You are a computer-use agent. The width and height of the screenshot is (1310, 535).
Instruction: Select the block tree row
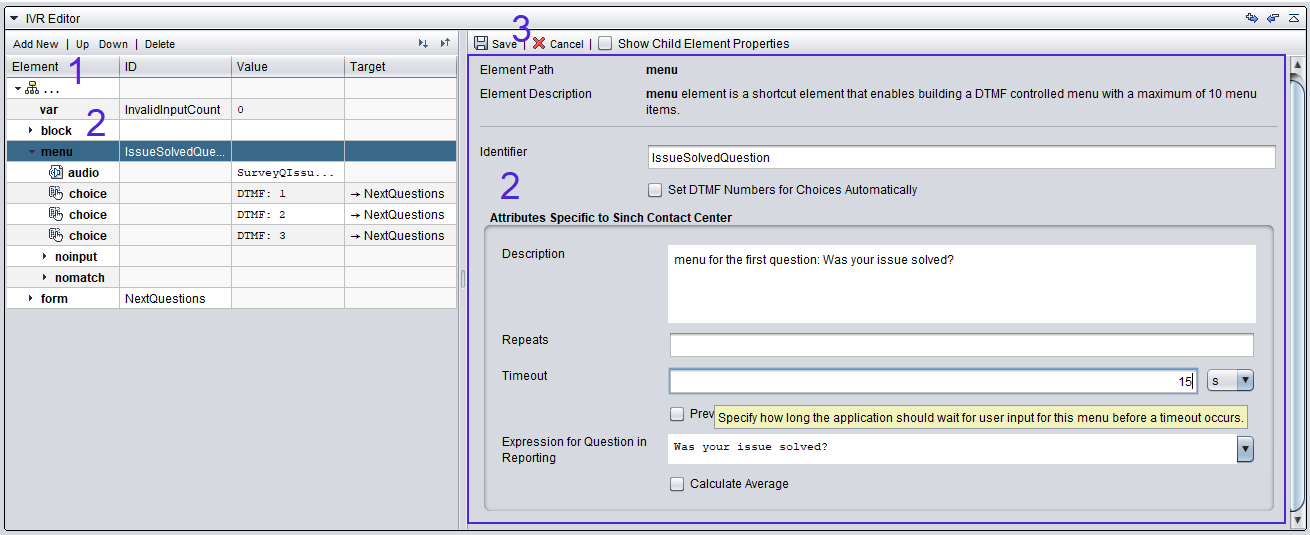pos(231,131)
